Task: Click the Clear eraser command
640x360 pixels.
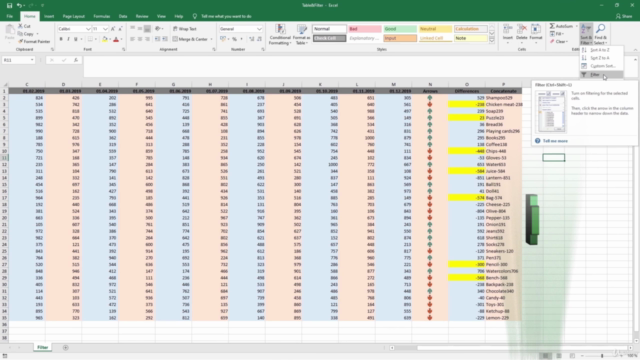Action: (x=558, y=42)
